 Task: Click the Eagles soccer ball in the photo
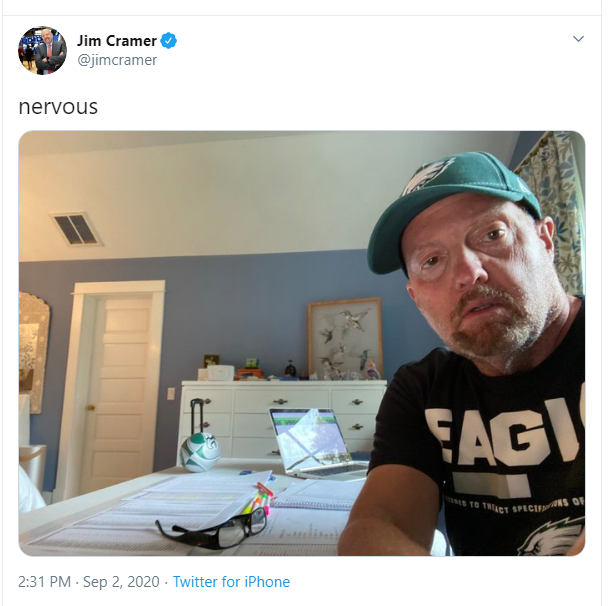[199, 452]
